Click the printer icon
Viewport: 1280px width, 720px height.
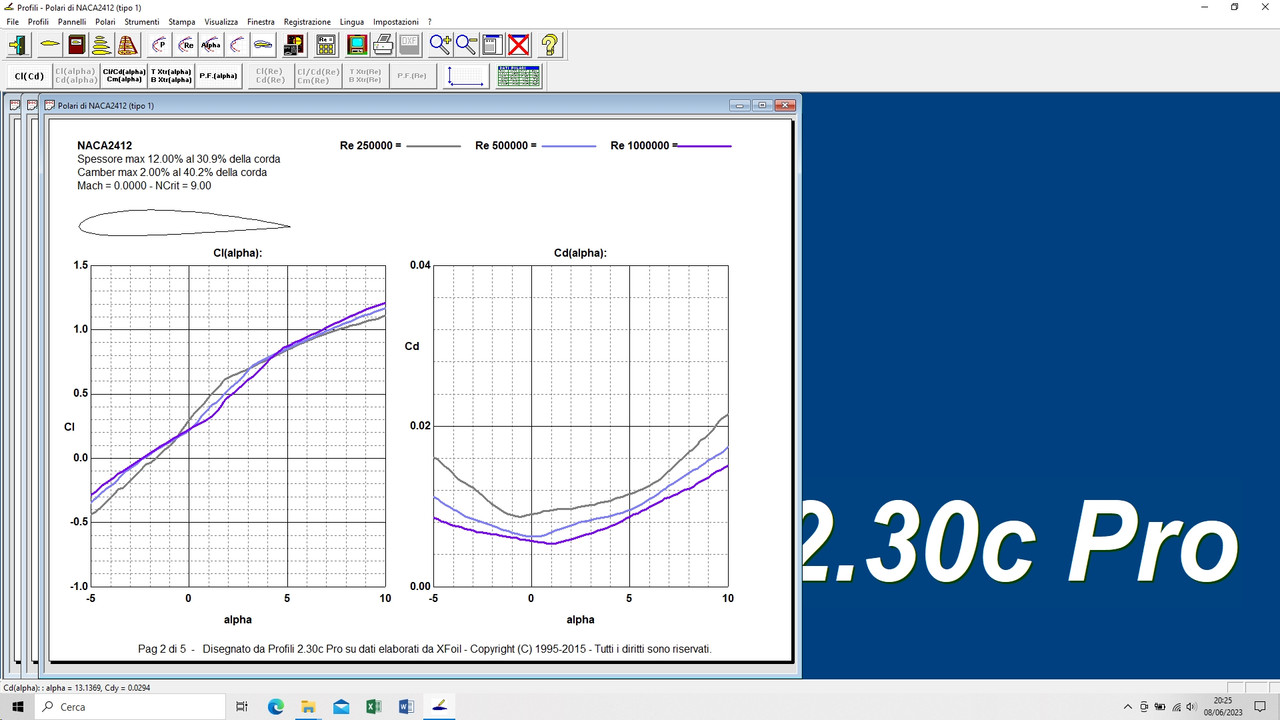383,45
